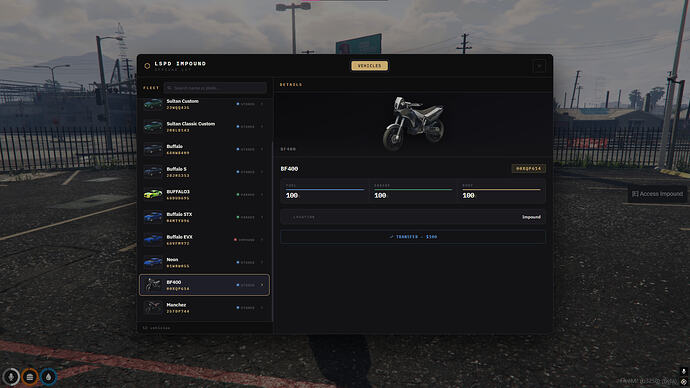Click the Buffalo EVX name text
This screenshot has height=388, width=690.
[180, 237]
